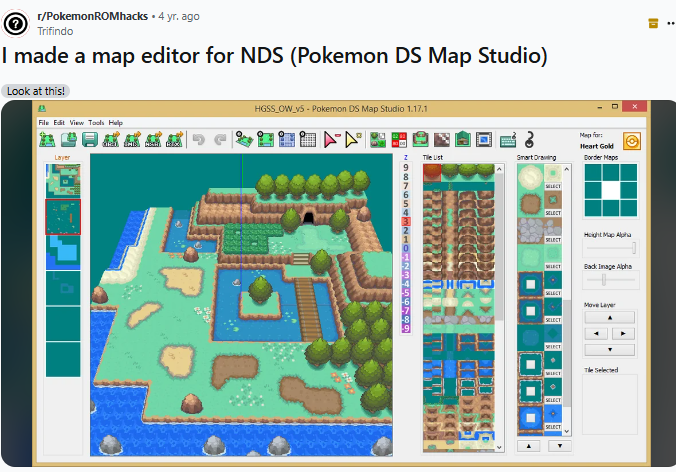Toggle the white grid view icon

click(x=308, y=140)
